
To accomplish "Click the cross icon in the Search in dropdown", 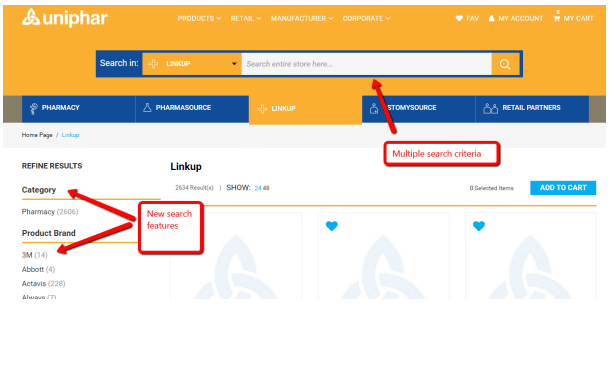I will pos(154,64).
